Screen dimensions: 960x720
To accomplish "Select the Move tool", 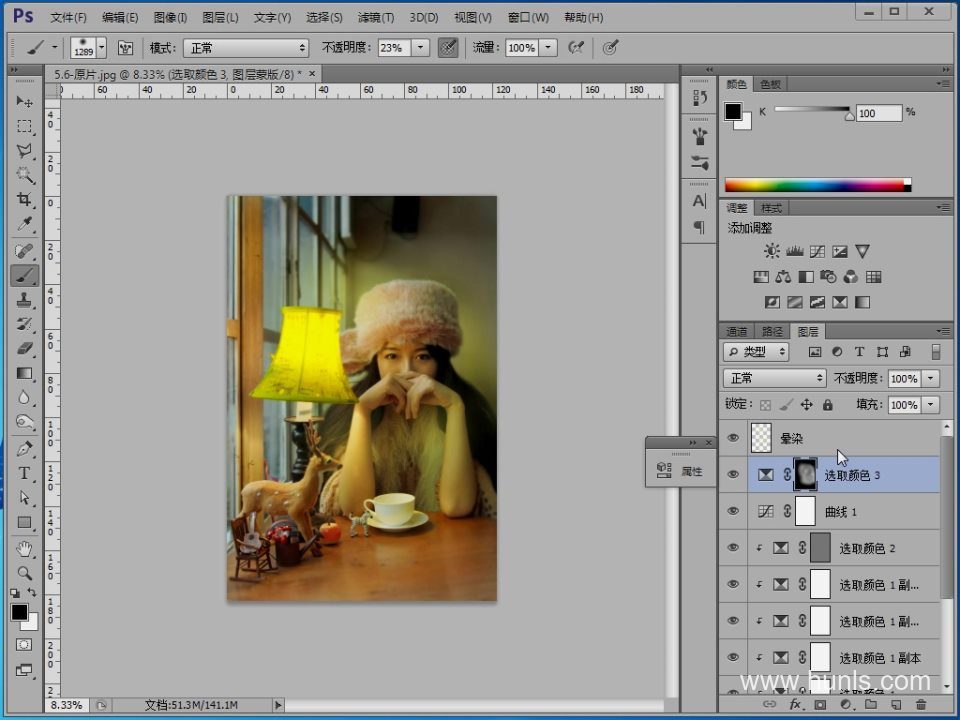I will [24, 101].
